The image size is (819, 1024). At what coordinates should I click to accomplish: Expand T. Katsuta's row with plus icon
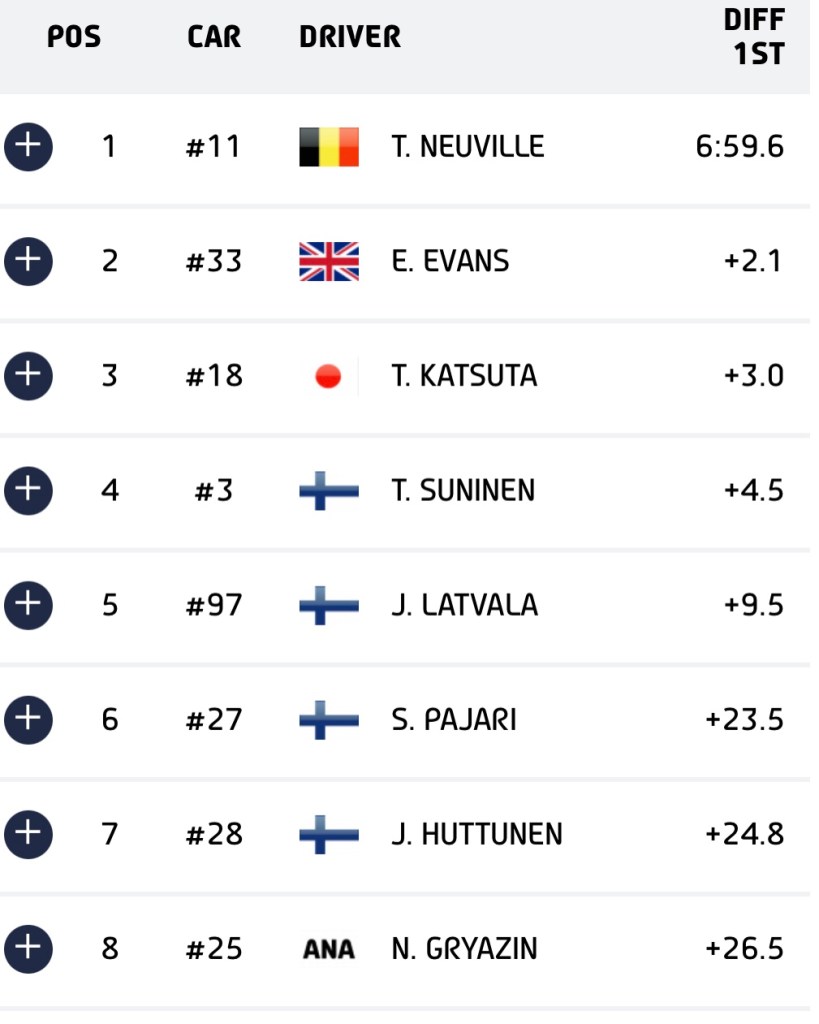(x=28, y=376)
